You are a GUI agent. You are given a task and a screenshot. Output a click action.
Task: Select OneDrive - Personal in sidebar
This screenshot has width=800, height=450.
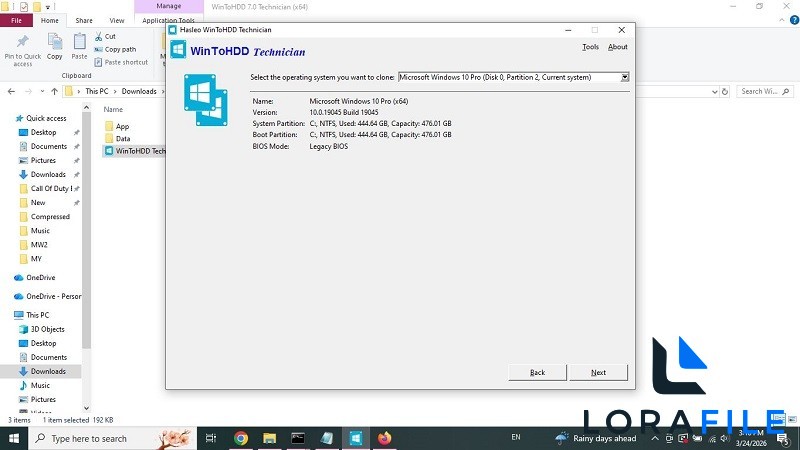point(54,296)
